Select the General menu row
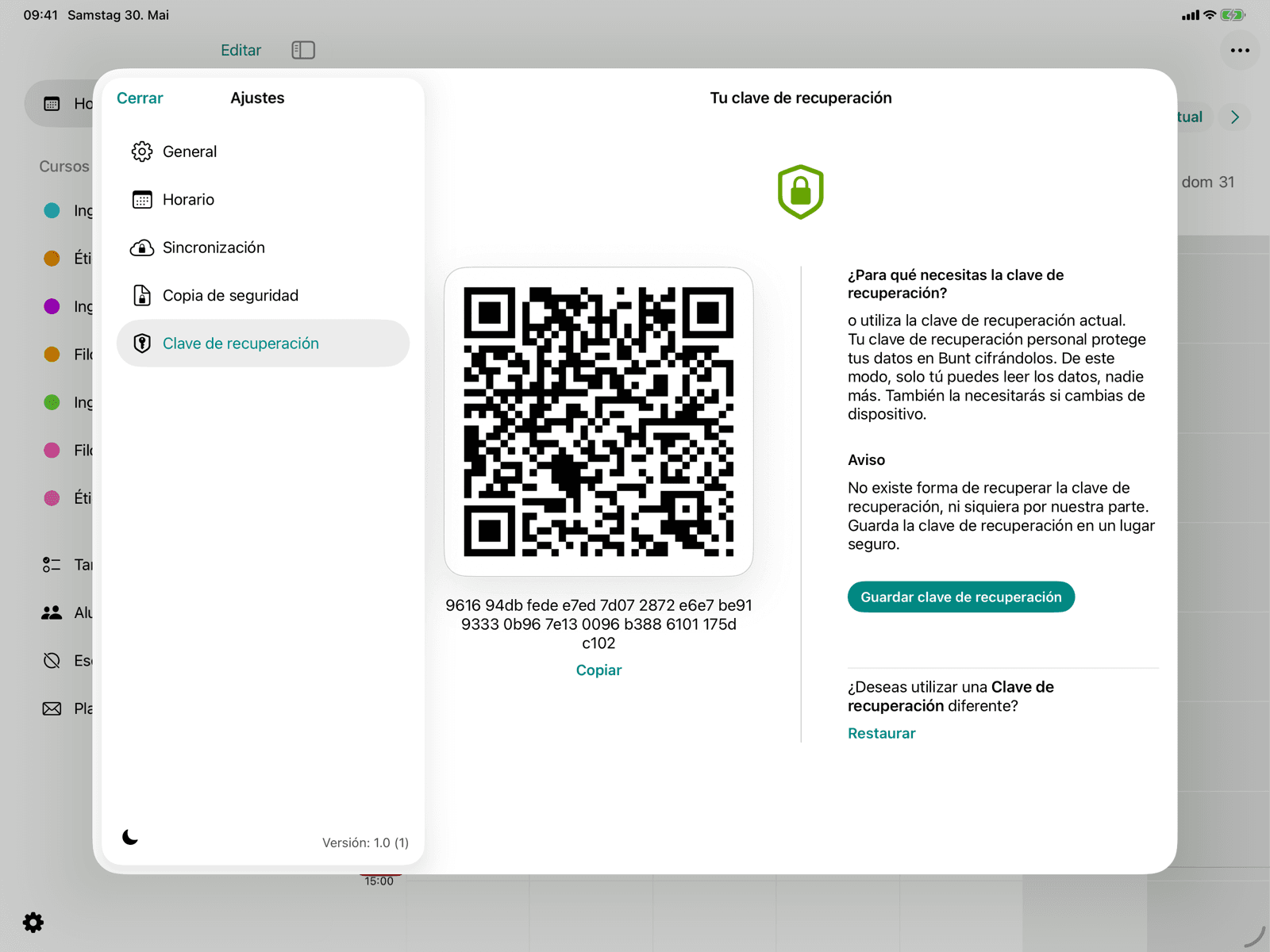The height and width of the screenshot is (952, 1270). tap(263, 152)
